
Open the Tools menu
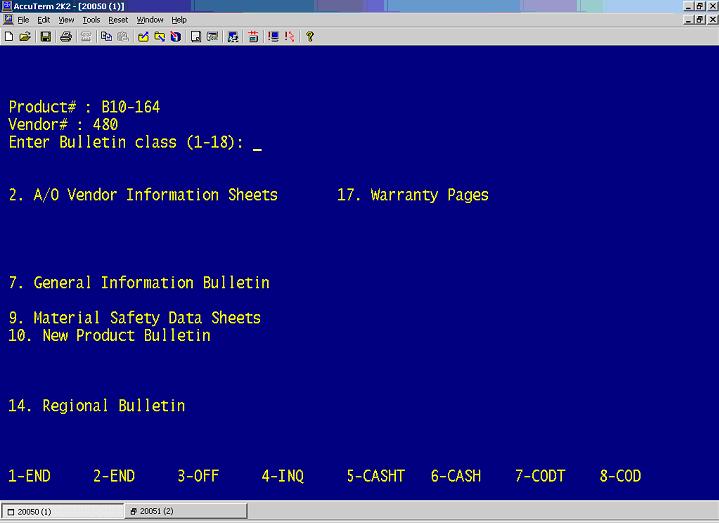(91, 20)
